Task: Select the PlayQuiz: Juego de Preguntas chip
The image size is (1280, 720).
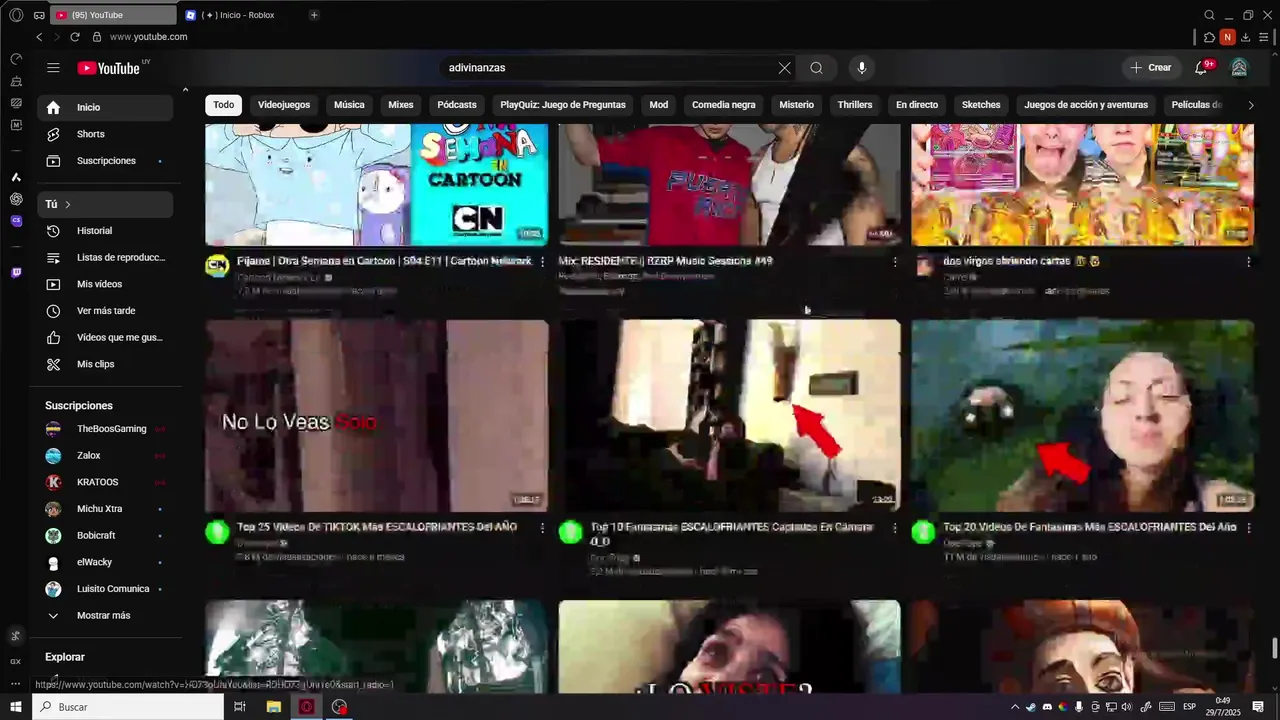Action: (x=563, y=105)
